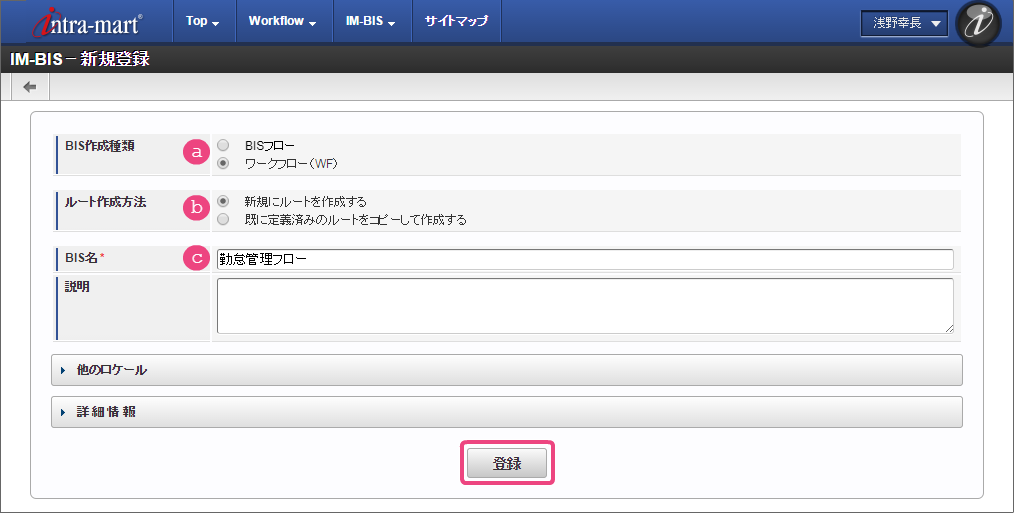Viewport: 1014px width, 513px height.
Task: Click the サイトマップ link
Action: (x=456, y=21)
